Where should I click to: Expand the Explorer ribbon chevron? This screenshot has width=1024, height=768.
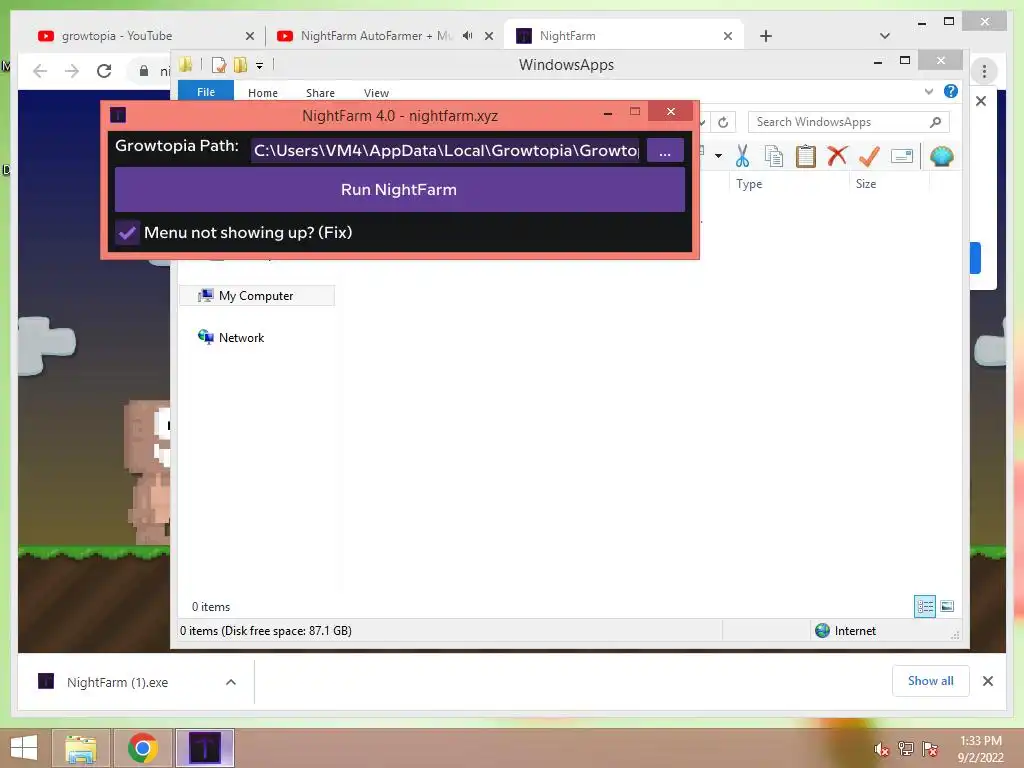pyautogui.click(x=929, y=91)
